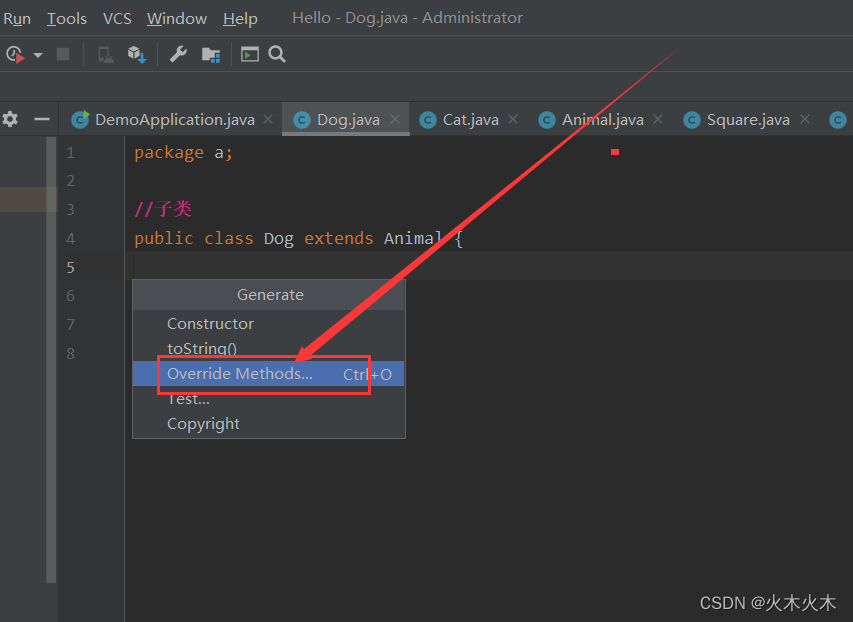Click line number 4 in the gutter
853x622 pixels.
coord(71,239)
